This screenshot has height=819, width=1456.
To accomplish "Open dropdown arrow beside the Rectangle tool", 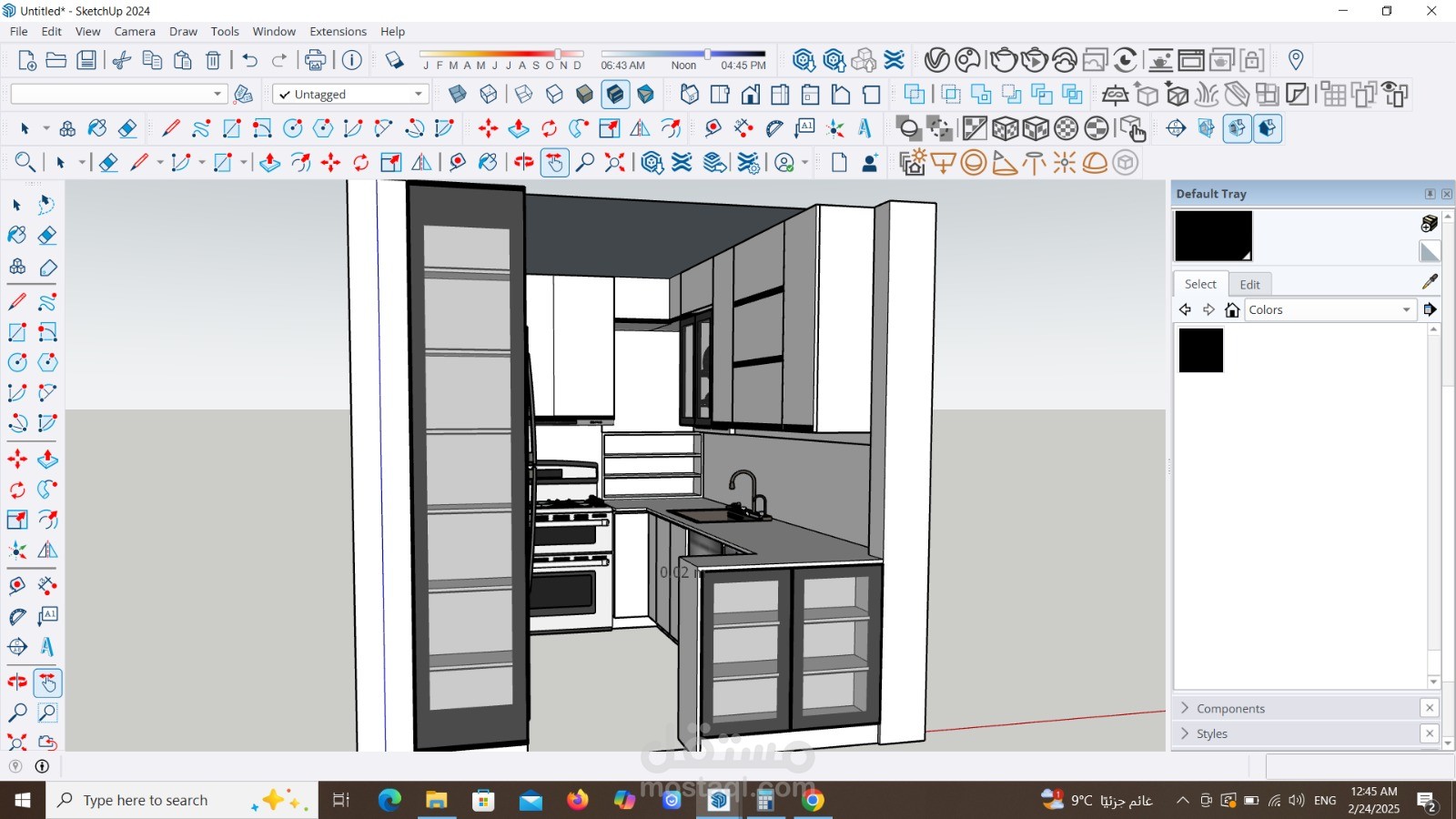I will (x=244, y=163).
